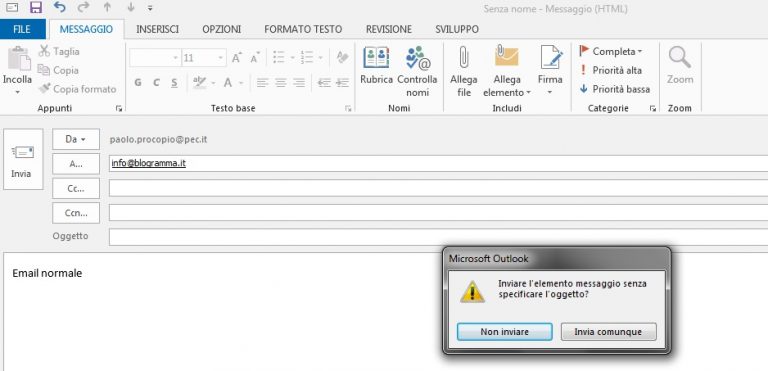768x371 pixels.
Task: Decrease font size with smaller A
Action: [x=254, y=58]
